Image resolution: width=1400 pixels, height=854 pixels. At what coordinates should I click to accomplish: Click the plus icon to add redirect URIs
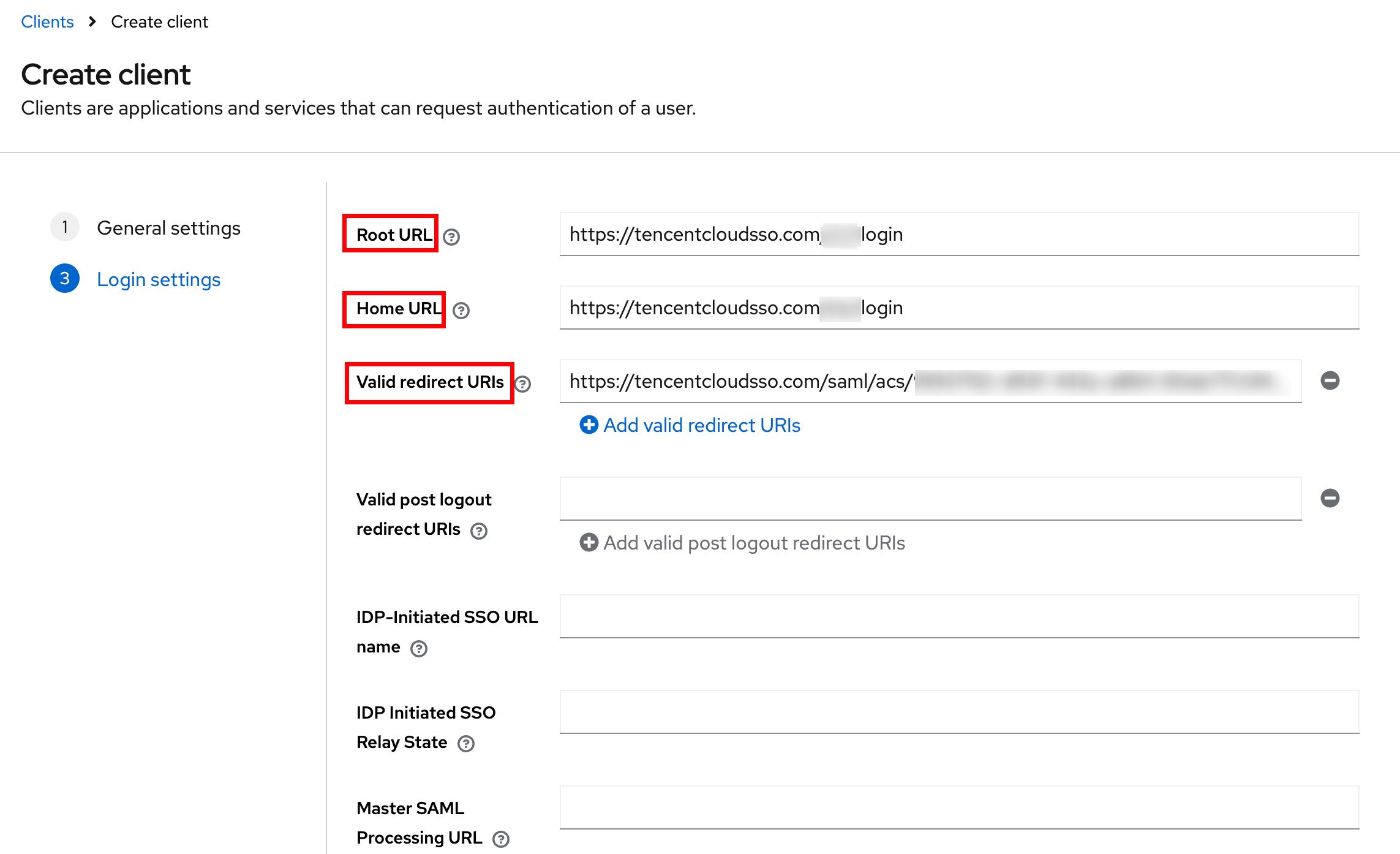point(589,425)
